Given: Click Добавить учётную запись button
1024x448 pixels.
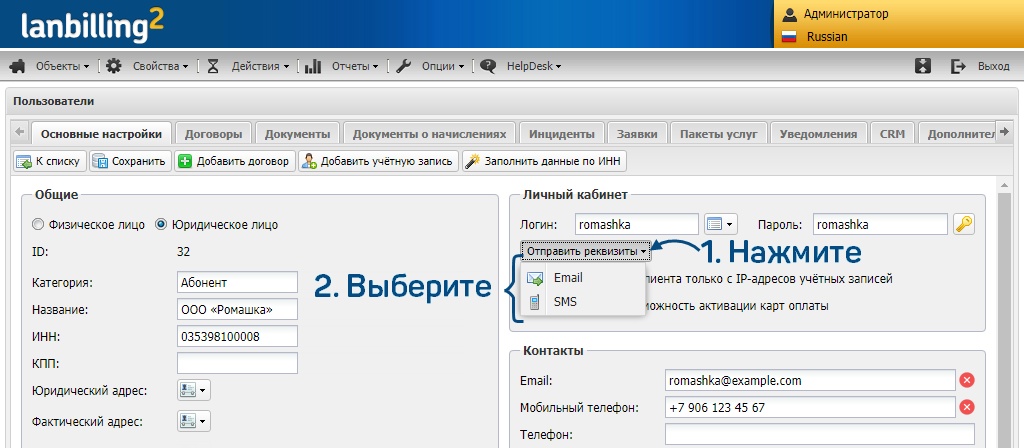Looking at the screenshot, I should [378, 161].
